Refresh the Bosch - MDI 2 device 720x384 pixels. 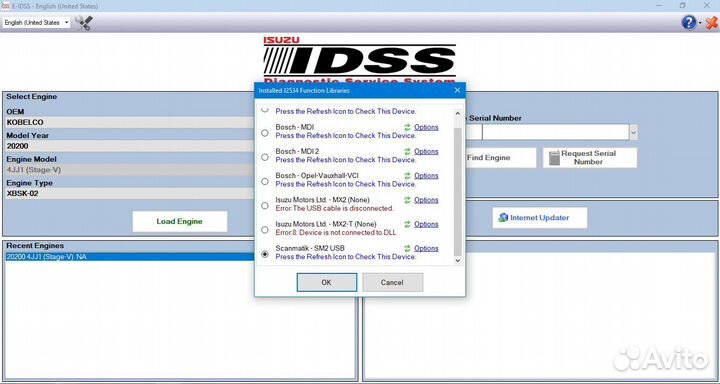pyautogui.click(x=407, y=152)
